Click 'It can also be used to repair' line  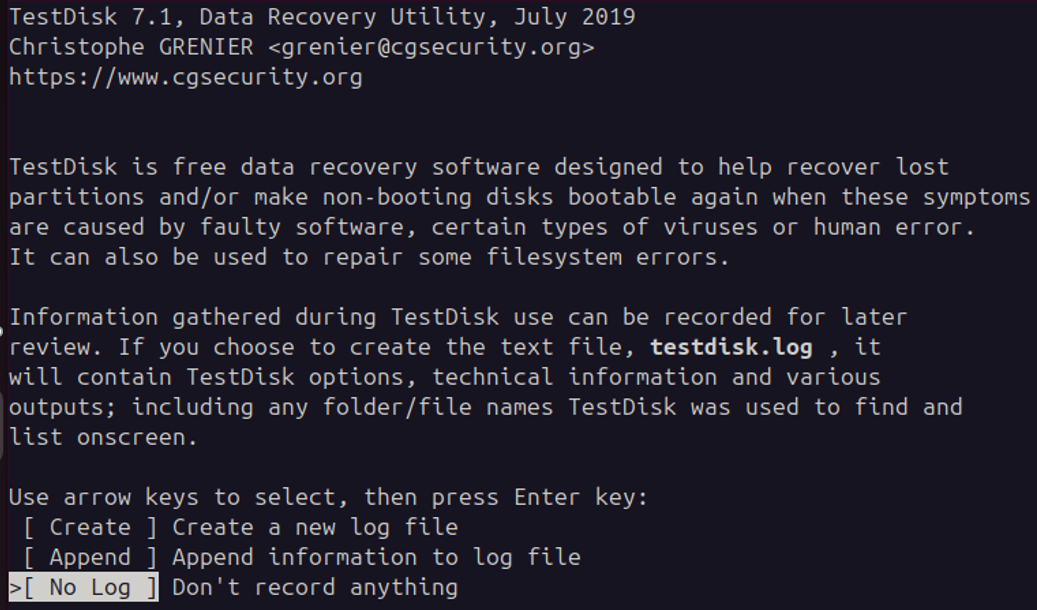click(369, 257)
